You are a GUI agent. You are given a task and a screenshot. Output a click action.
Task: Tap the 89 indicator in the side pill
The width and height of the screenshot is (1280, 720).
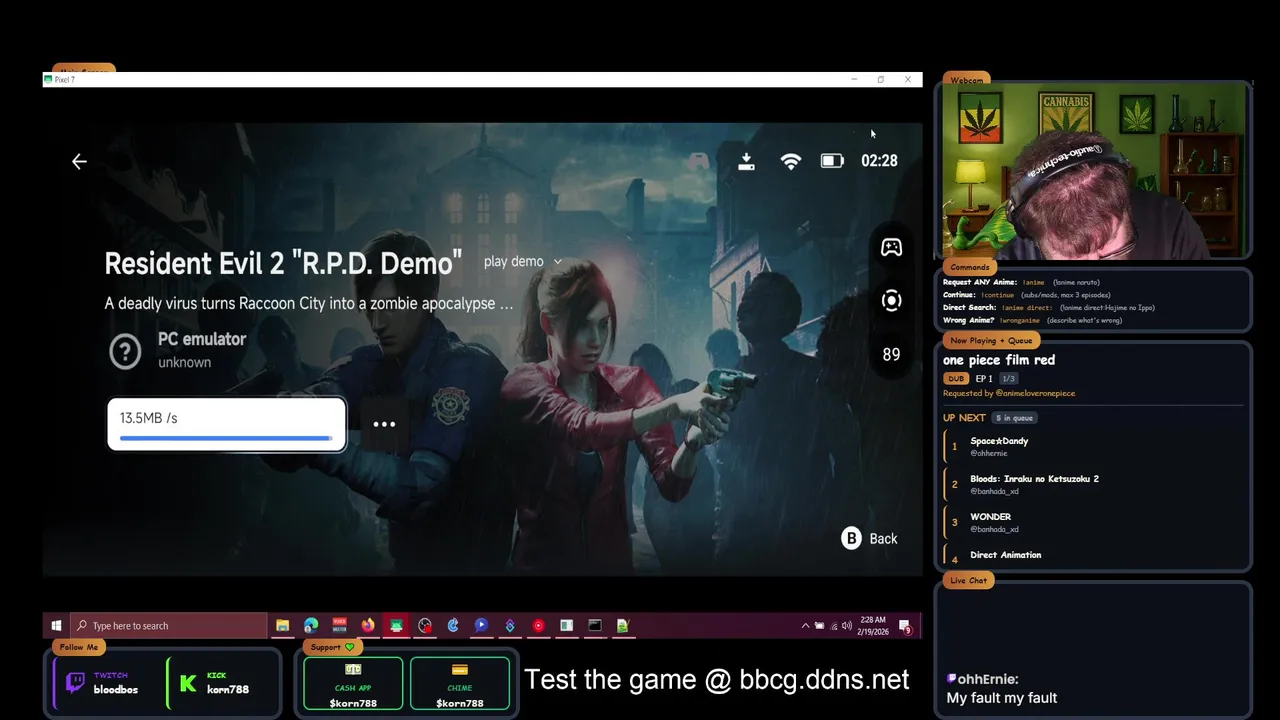coord(891,354)
